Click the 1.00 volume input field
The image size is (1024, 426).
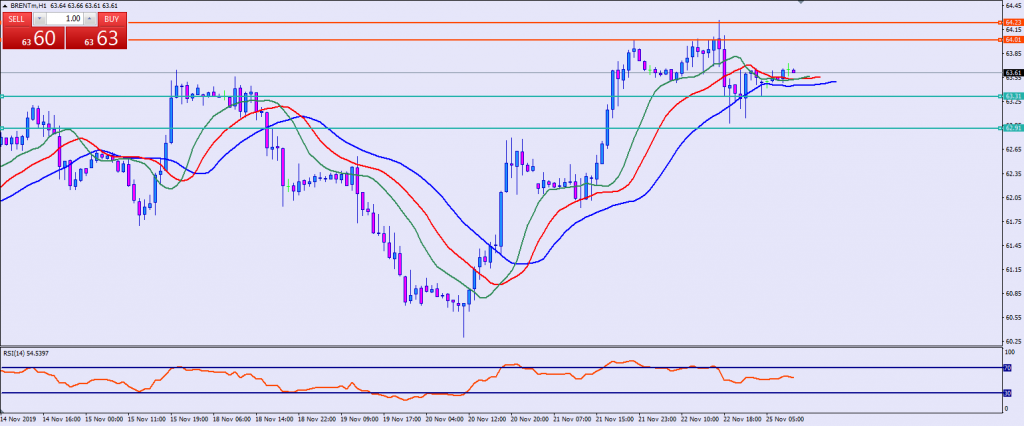point(65,18)
